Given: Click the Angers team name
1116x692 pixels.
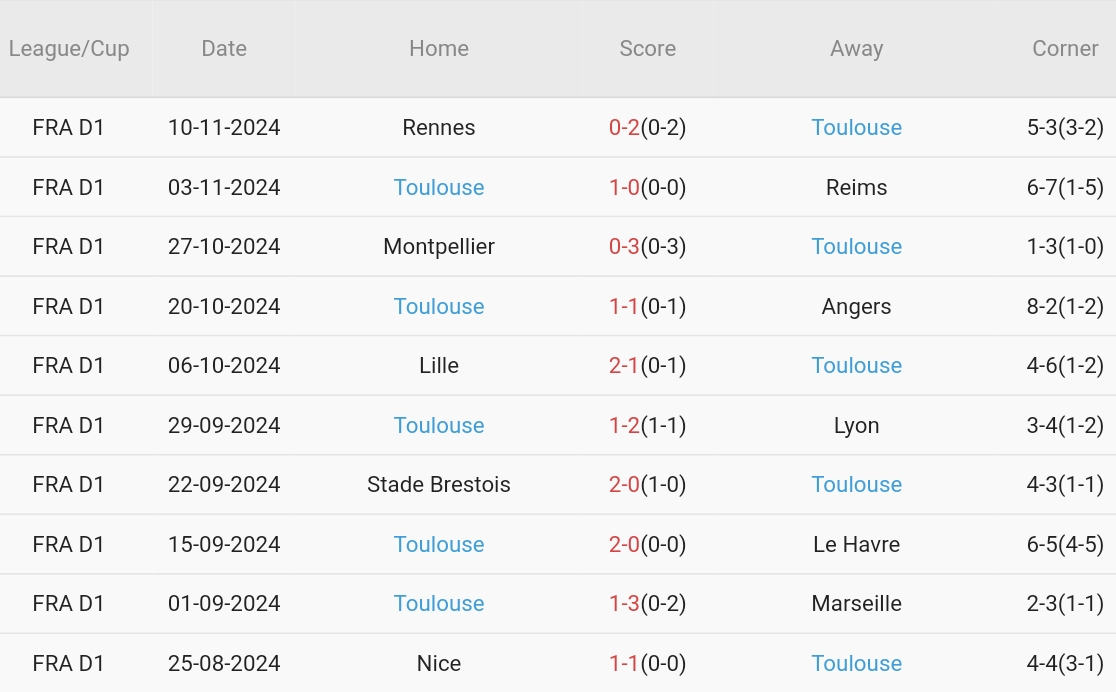Looking at the screenshot, I should click(x=856, y=306).
